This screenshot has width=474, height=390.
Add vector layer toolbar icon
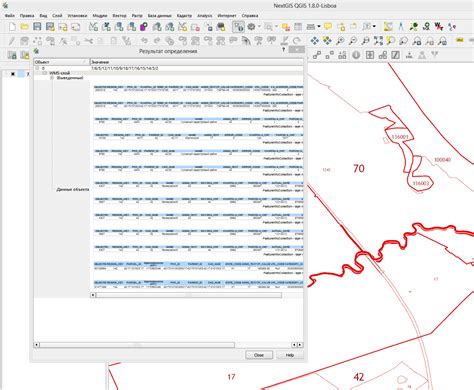click(93, 27)
